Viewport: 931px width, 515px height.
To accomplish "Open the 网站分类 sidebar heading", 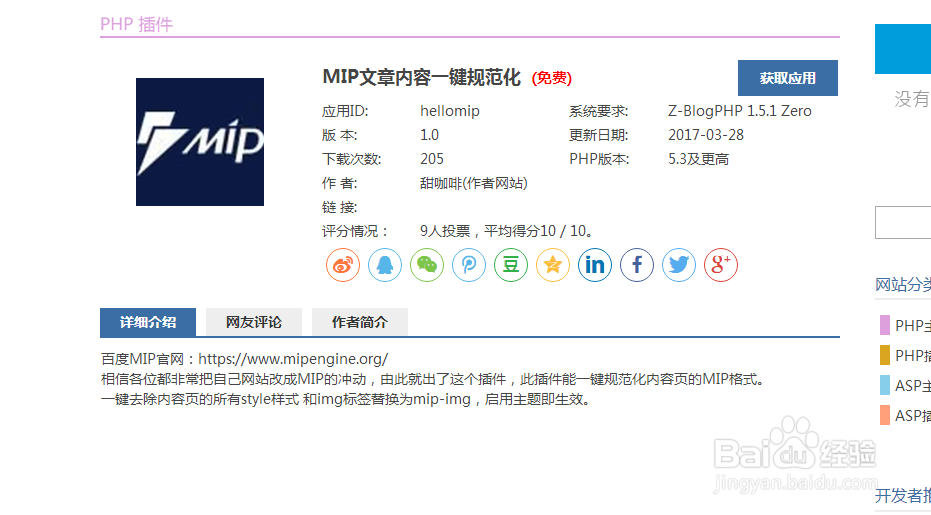I will (903, 285).
